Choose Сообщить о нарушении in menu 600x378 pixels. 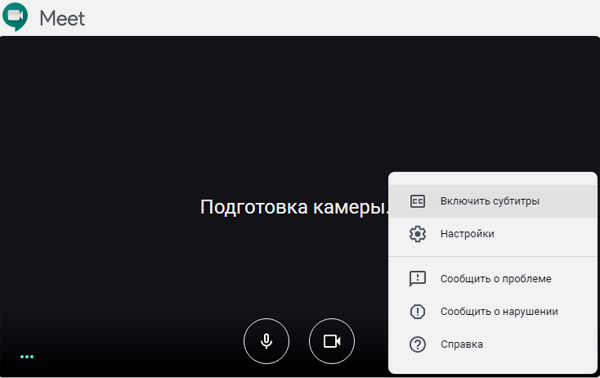[493, 311]
